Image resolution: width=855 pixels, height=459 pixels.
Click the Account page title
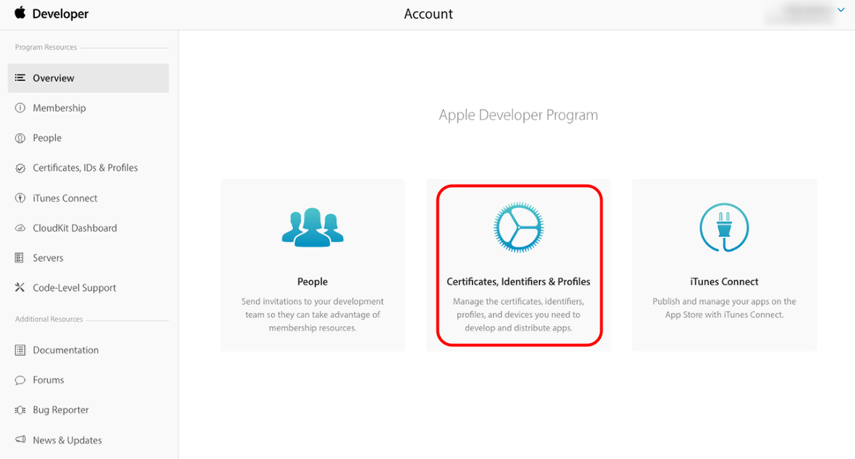pos(428,14)
